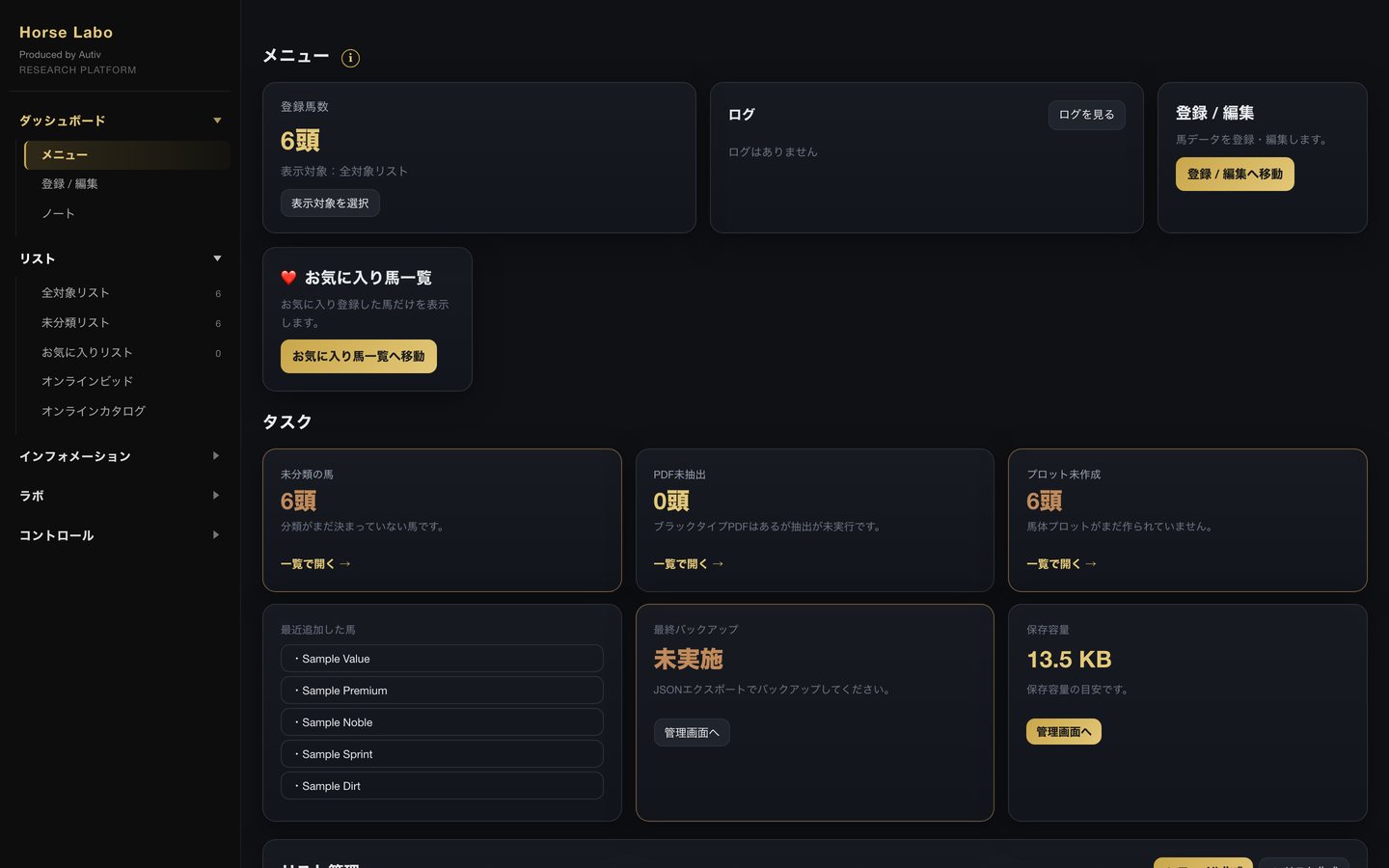Select Sample Sprint in recently added horses

[442, 754]
